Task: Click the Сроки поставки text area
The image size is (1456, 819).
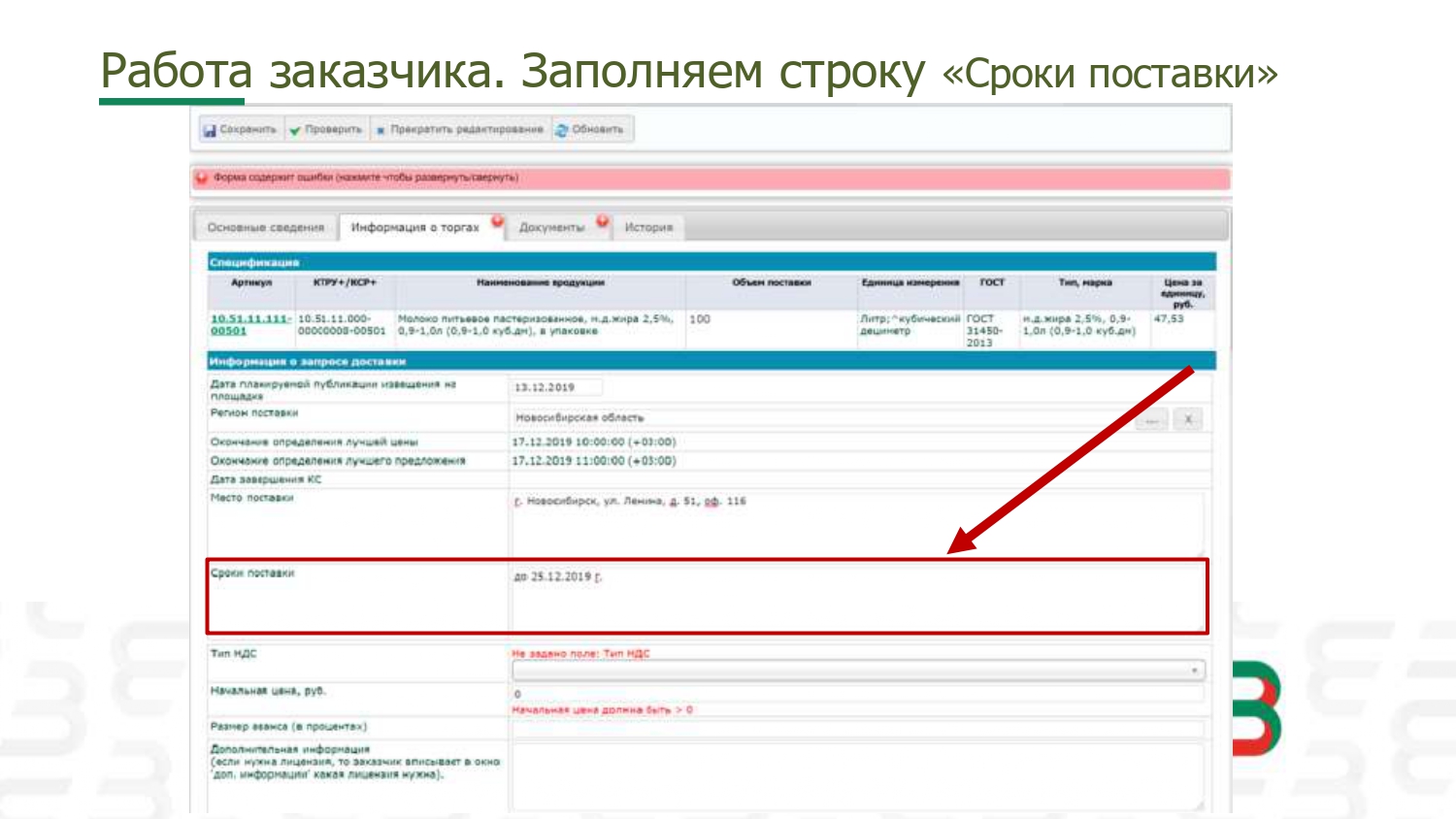Action: click(856, 597)
